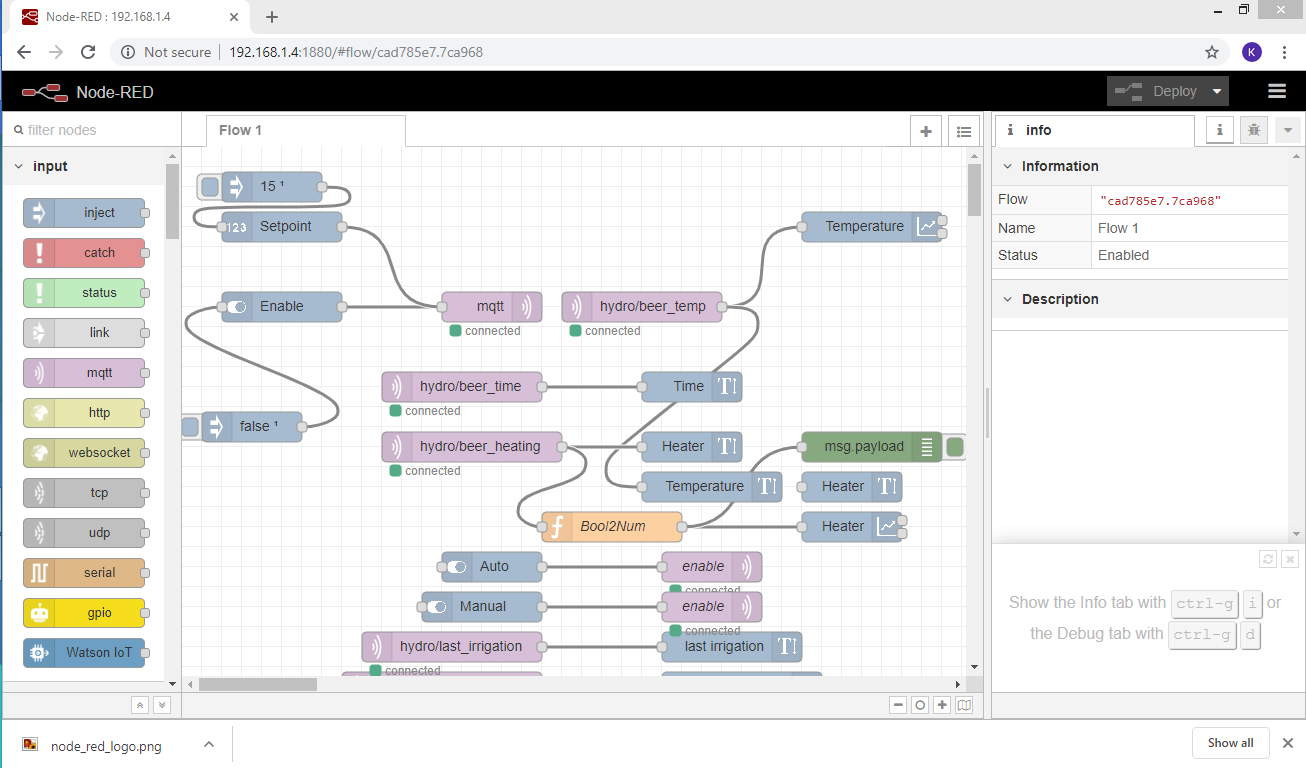
Task: Toggle the msg.payload debug node output button
Action: coord(955,447)
